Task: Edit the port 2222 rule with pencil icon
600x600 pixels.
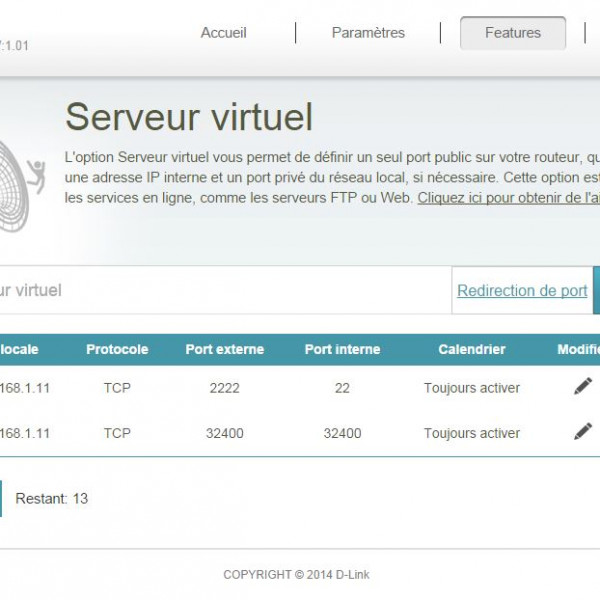Action: 583,386
